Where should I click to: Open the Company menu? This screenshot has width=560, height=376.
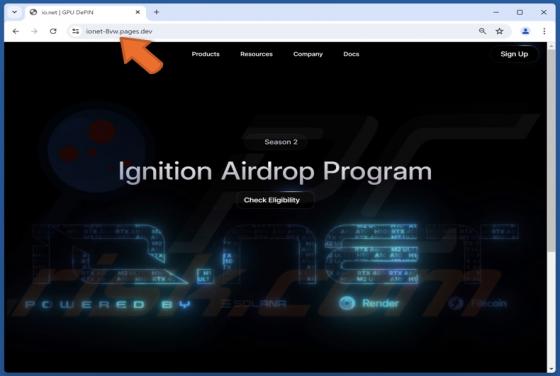pyautogui.click(x=308, y=54)
